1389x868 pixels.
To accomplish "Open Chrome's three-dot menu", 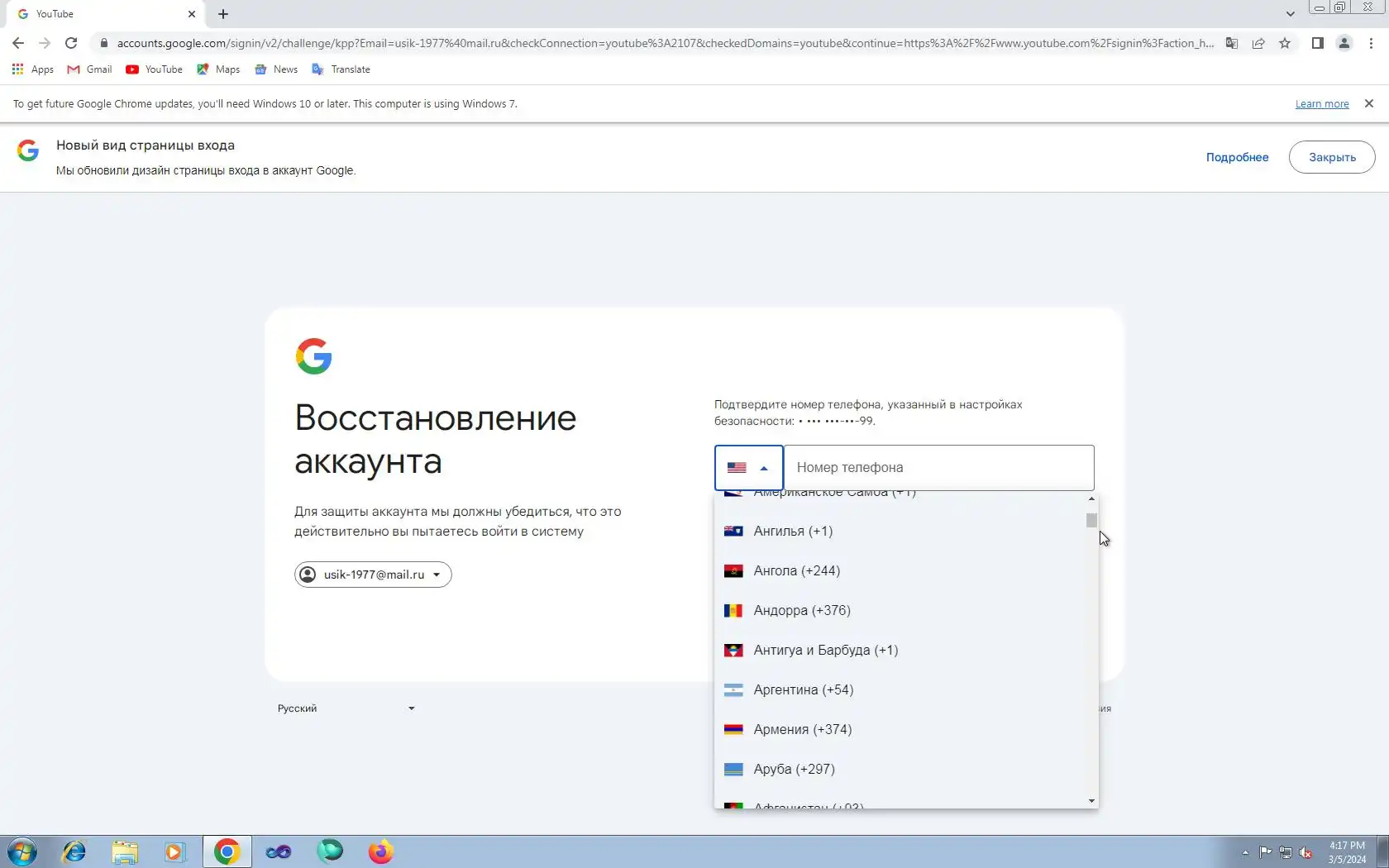I will coord(1371,43).
